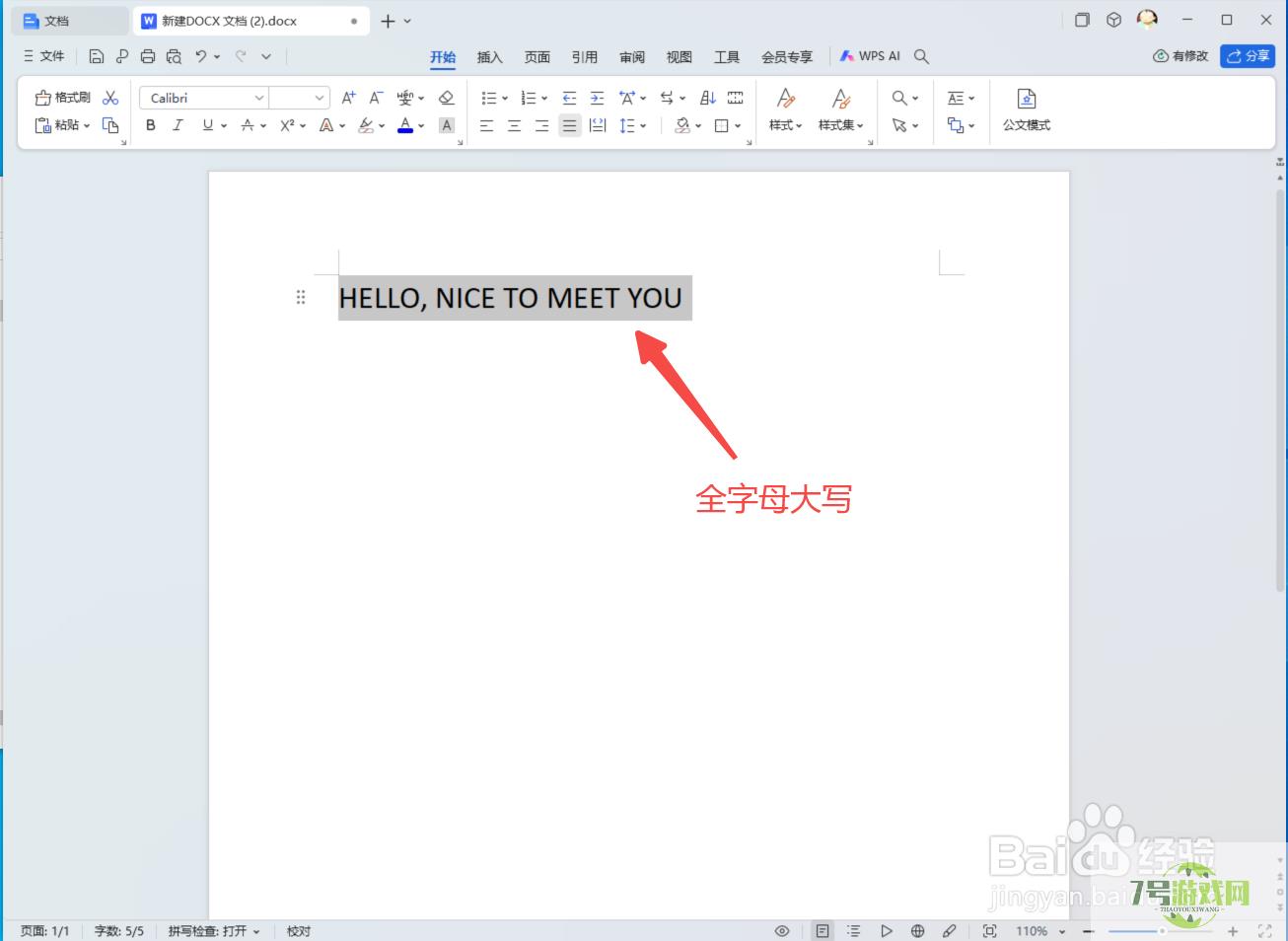Image resolution: width=1288 pixels, height=941 pixels.
Task: Click the Distributed alignment icon
Action: (598, 125)
